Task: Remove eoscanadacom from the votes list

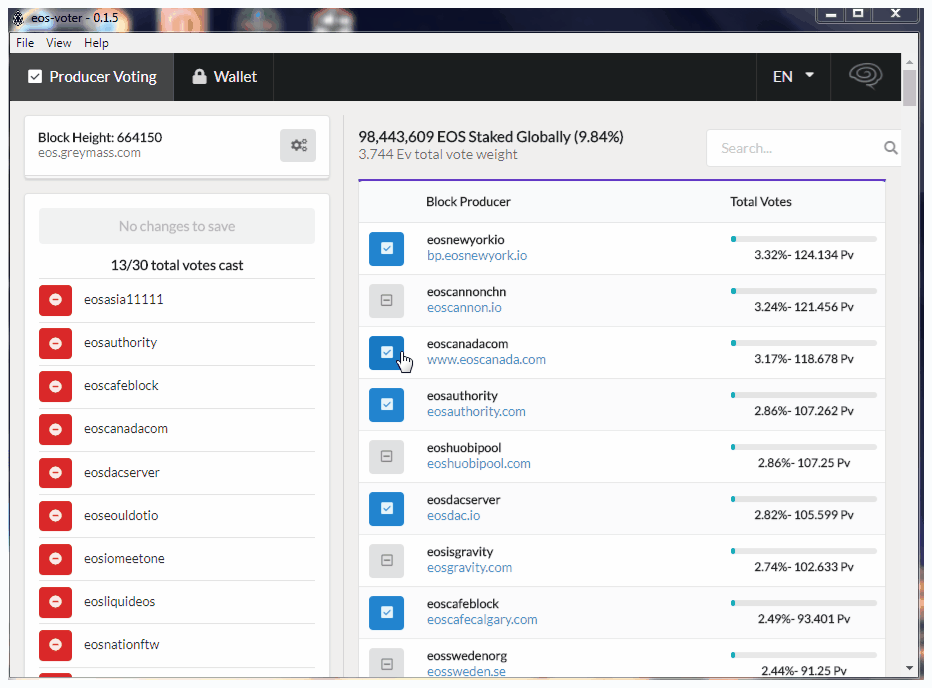Action: point(55,429)
